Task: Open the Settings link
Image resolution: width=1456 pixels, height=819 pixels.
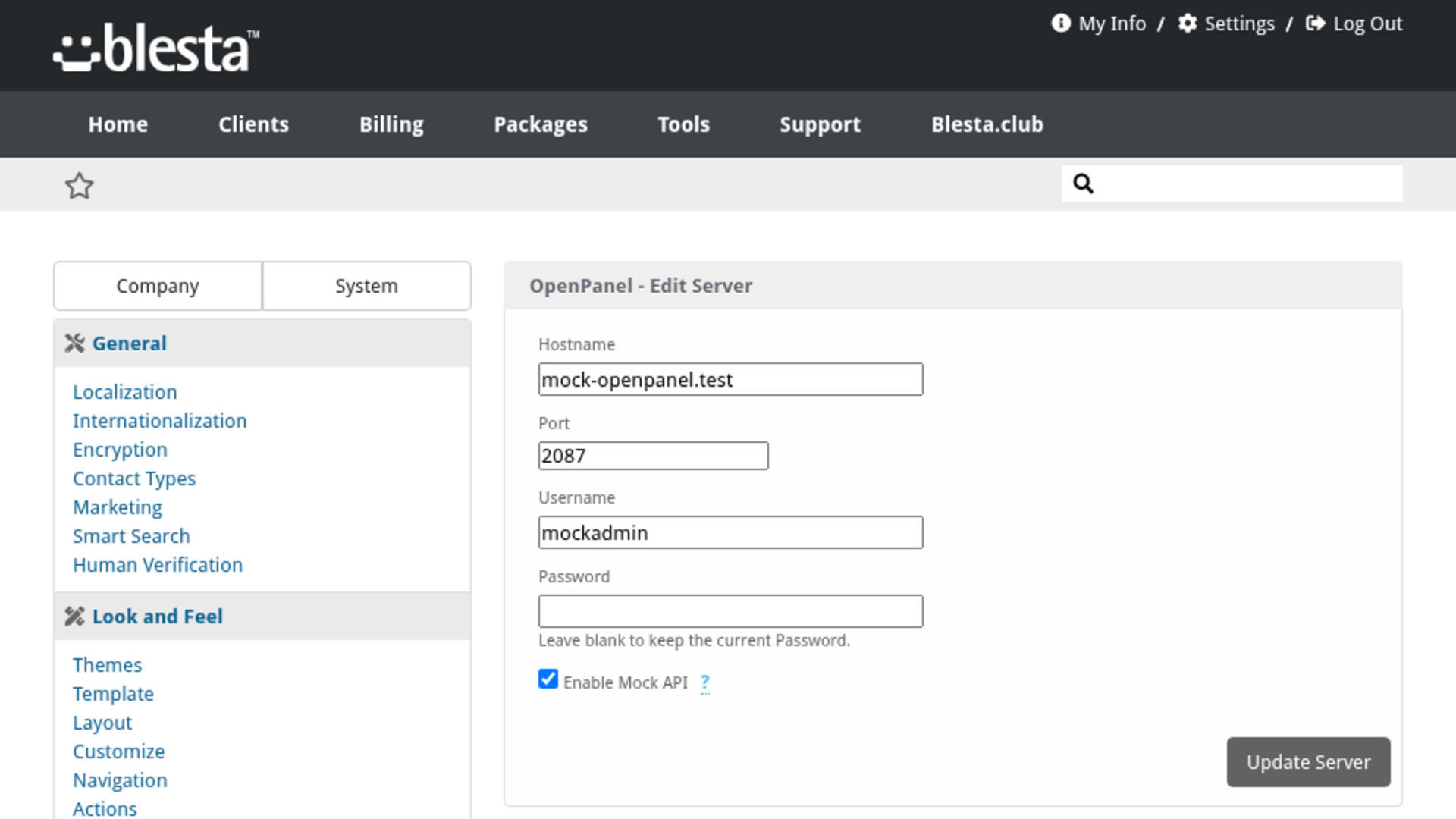Action: pos(1239,24)
